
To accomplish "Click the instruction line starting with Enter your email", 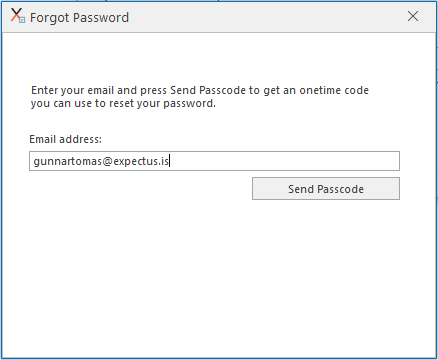I will click(x=200, y=90).
